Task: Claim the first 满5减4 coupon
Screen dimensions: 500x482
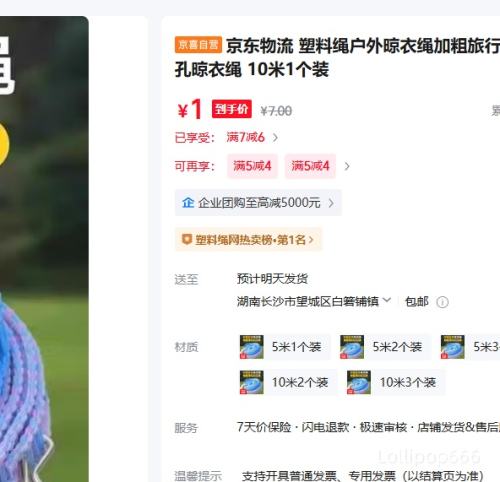Action: click(x=252, y=166)
